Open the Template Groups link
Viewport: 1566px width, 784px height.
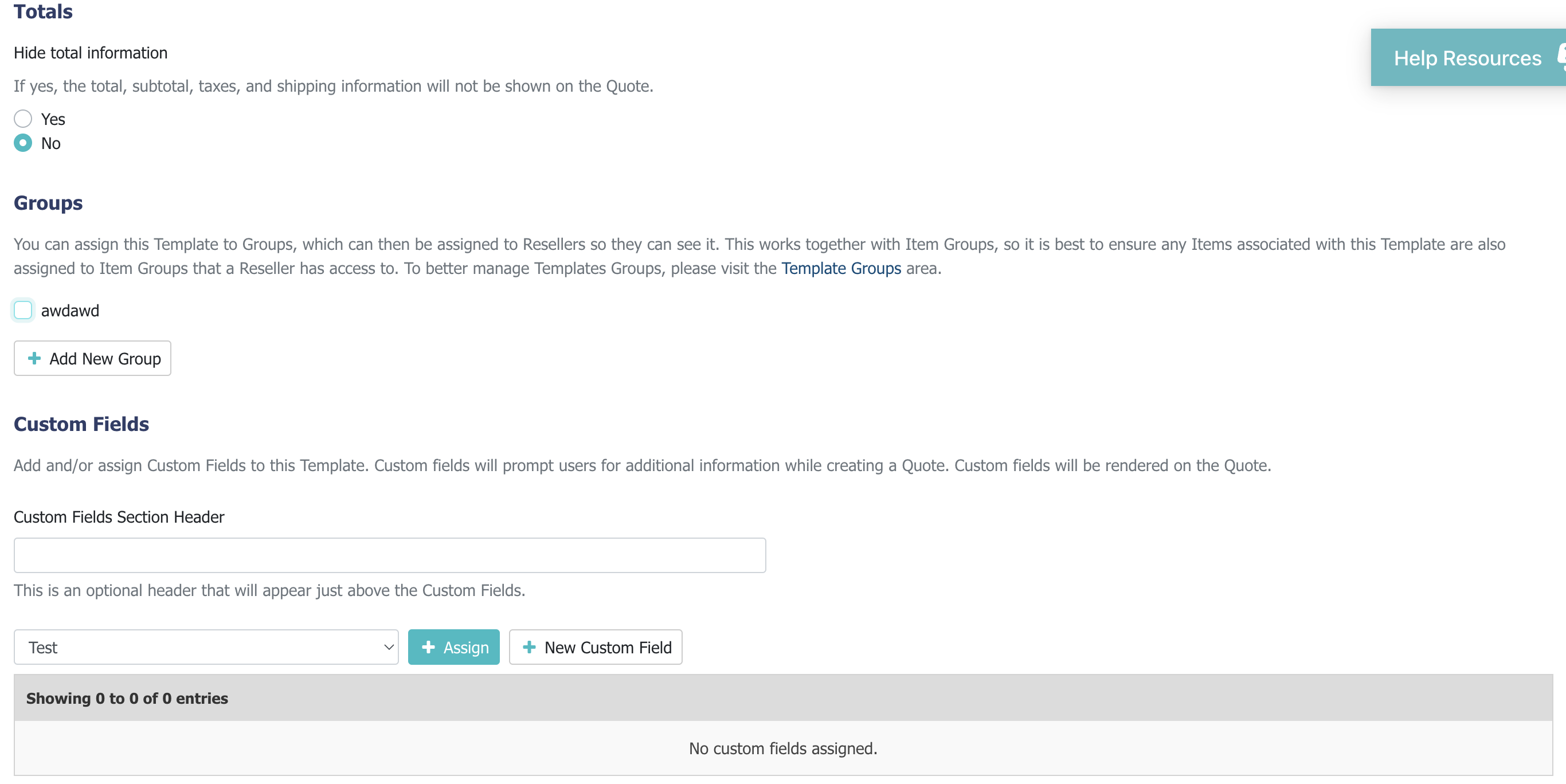[x=841, y=268]
